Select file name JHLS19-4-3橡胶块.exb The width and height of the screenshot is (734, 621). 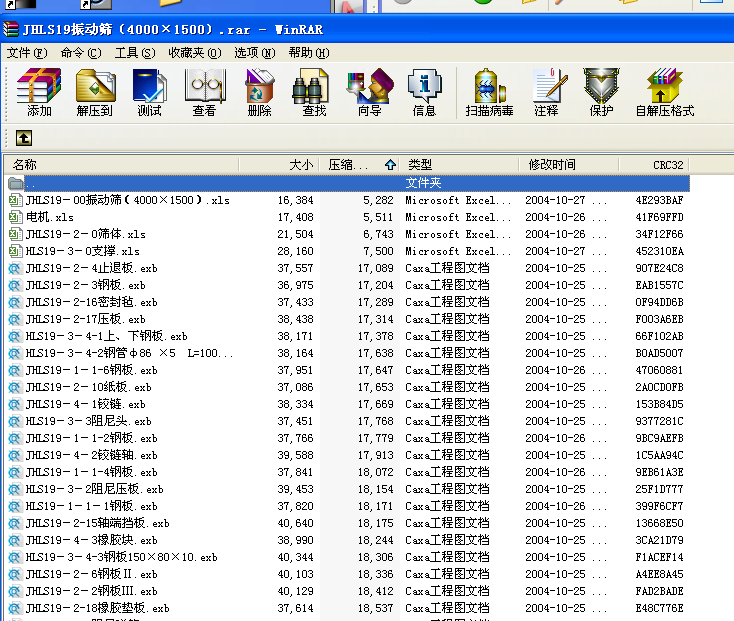coord(91,540)
